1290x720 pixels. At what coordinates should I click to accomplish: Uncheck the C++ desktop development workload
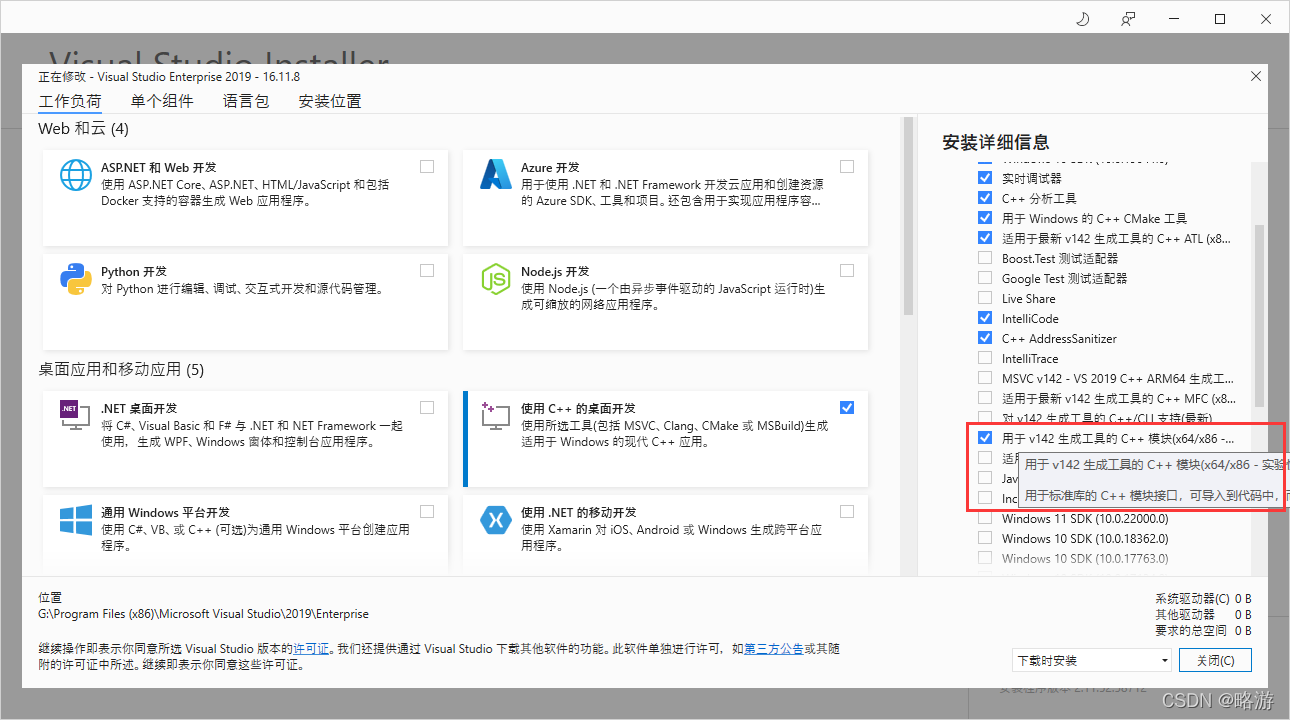click(x=847, y=407)
